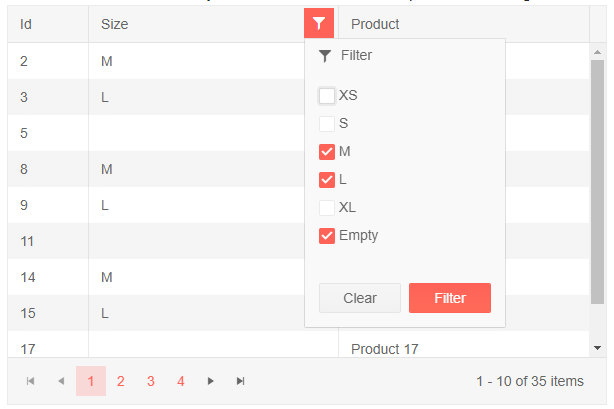
Task: Enable the S size filter option
Action: click(x=327, y=124)
